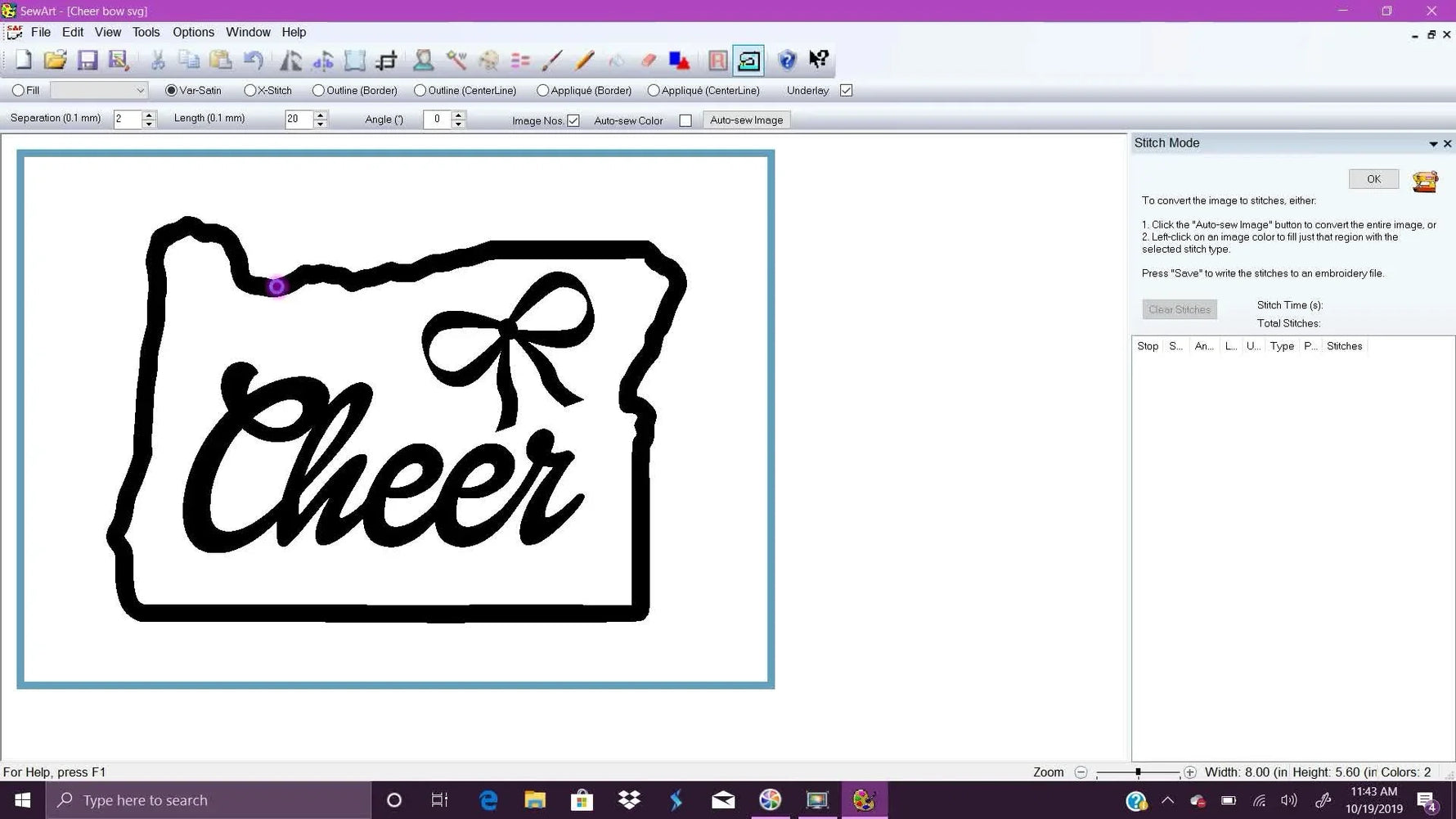The height and width of the screenshot is (819, 1456).
Task: Enable the Auto-sew Color checkbox
Action: pos(685,119)
